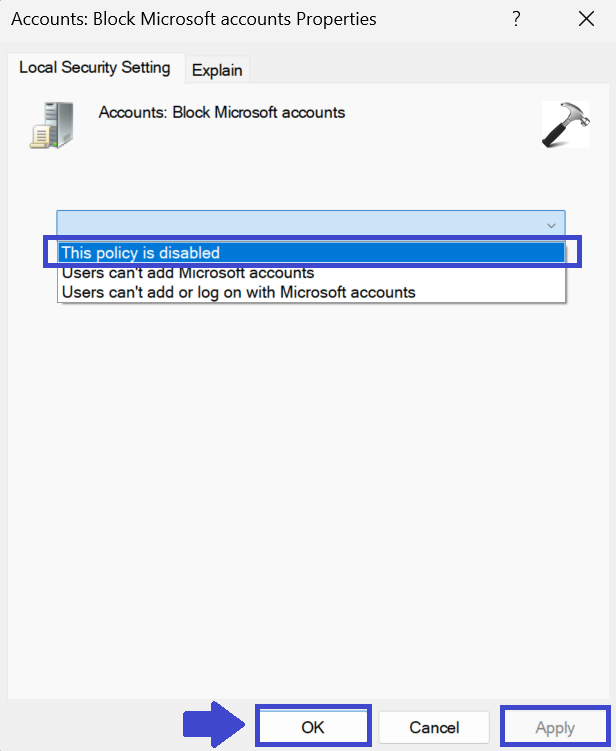Image resolution: width=616 pixels, height=751 pixels.
Task: Switch to the Explain tab
Action: pos(217,70)
